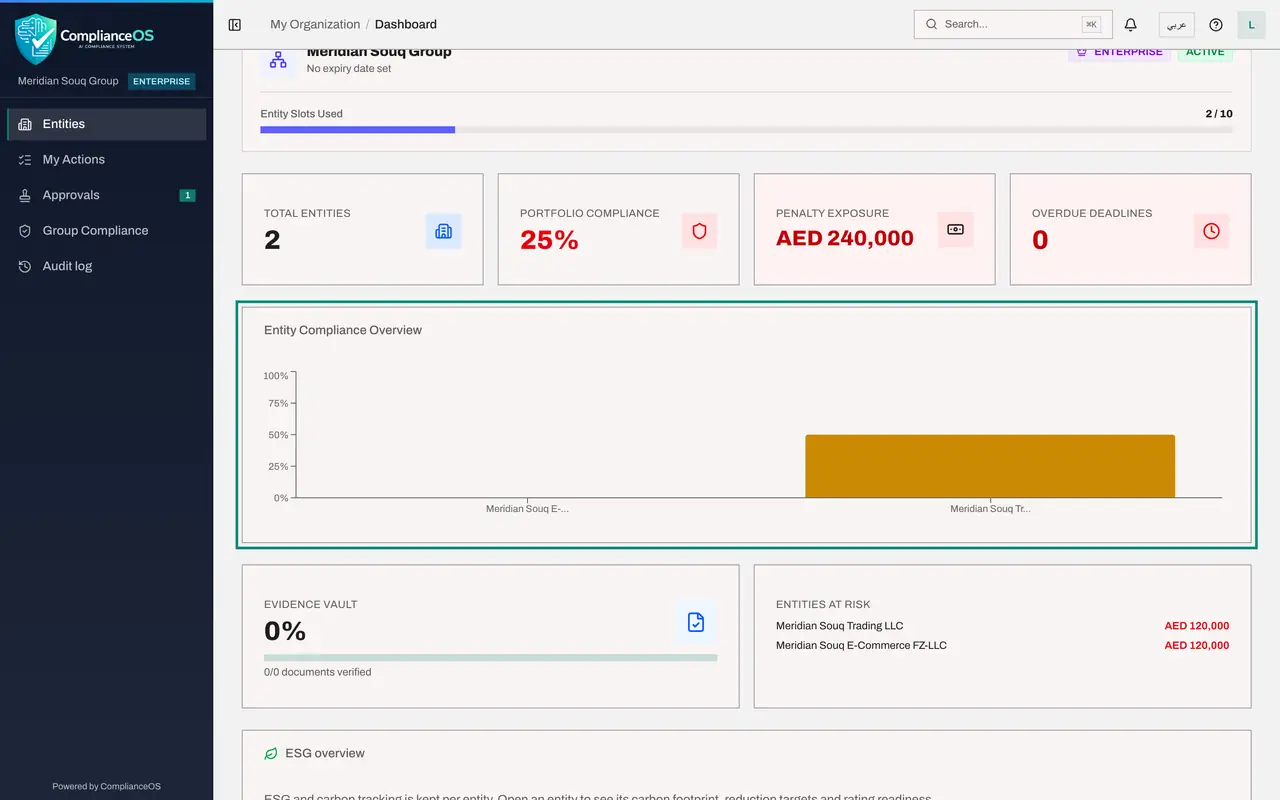Click the Evidence Vault 0% value

(x=285, y=631)
